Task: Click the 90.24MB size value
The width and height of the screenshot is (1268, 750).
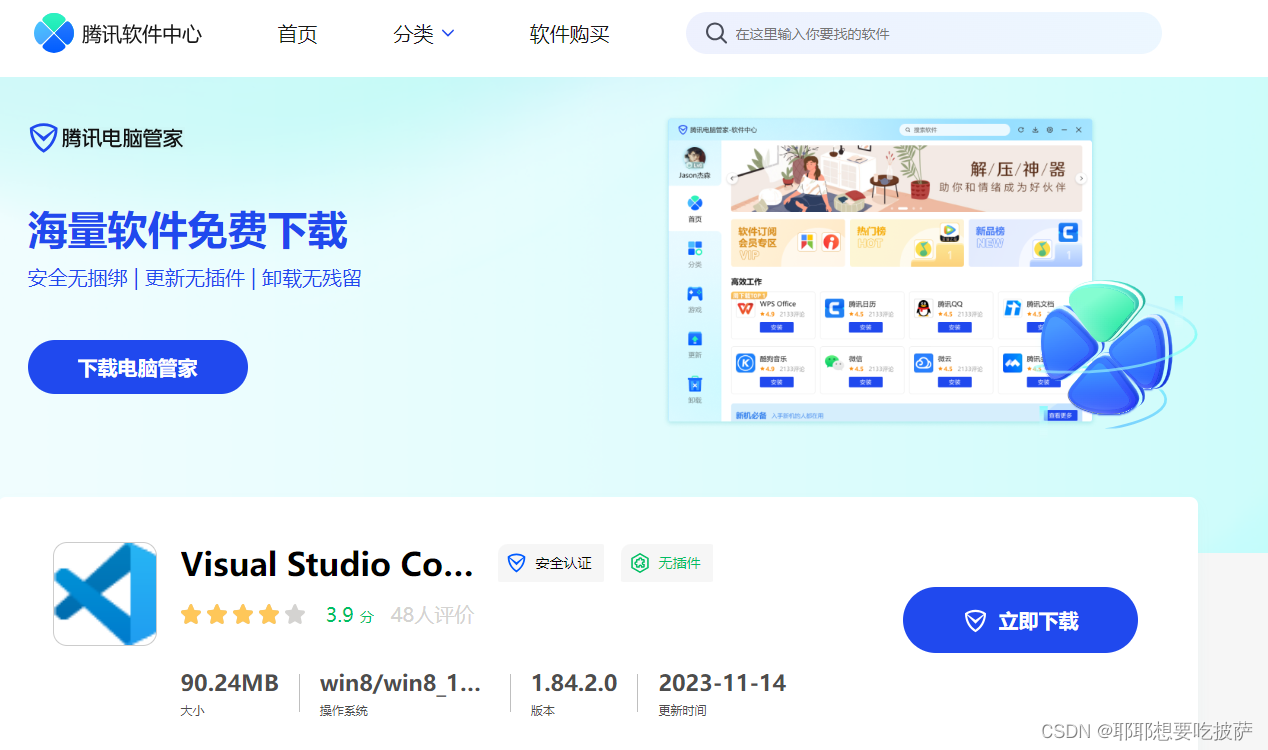Action: (230, 684)
